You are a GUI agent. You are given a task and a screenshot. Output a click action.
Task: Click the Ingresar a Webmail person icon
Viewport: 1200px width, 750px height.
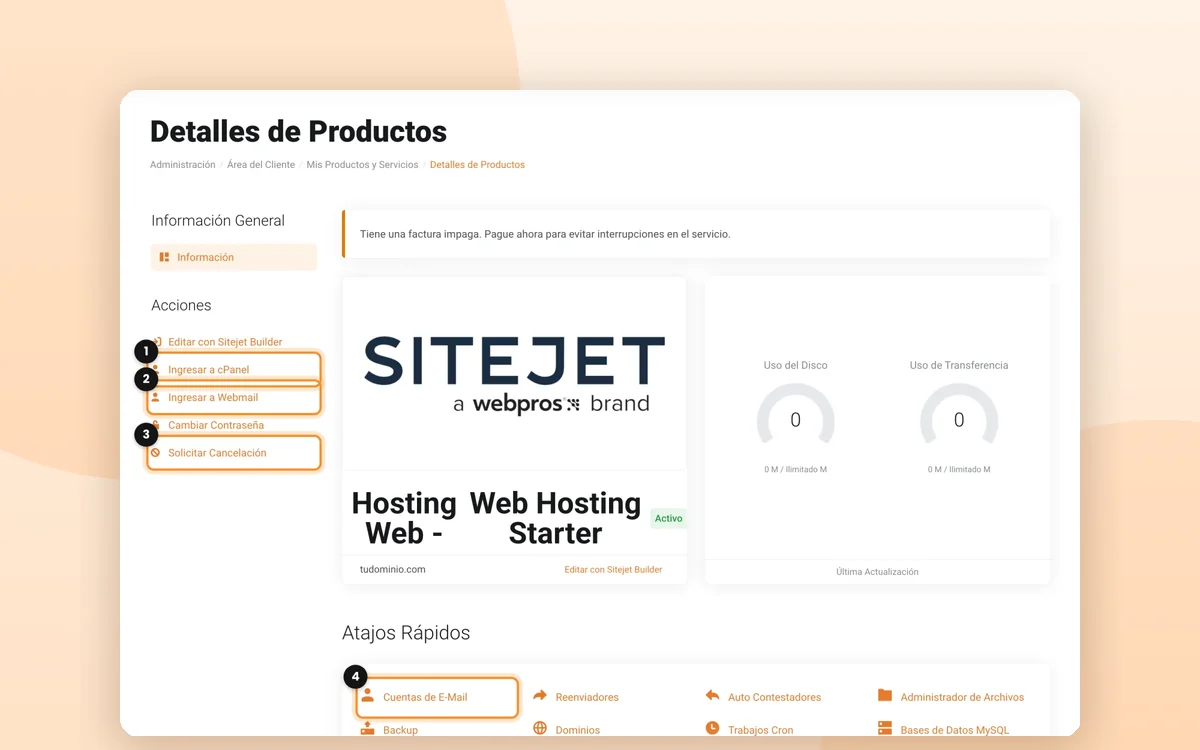point(155,397)
